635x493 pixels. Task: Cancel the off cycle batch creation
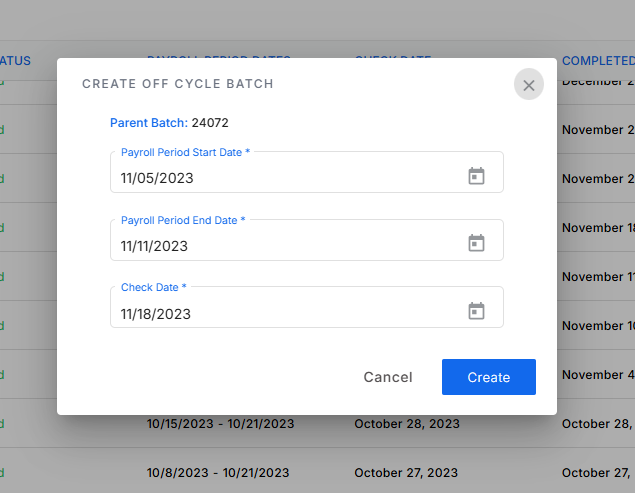point(388,377)
